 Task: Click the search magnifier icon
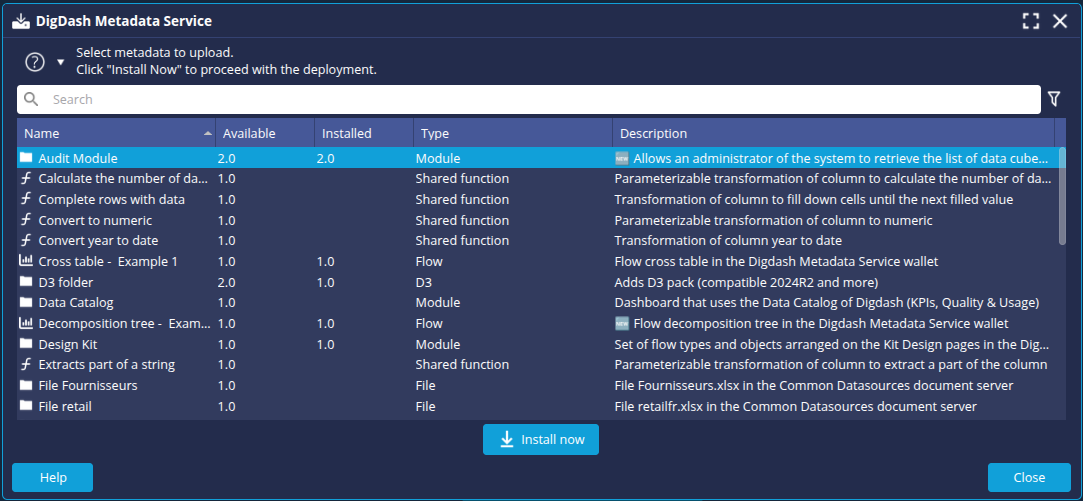coord(31,100)
